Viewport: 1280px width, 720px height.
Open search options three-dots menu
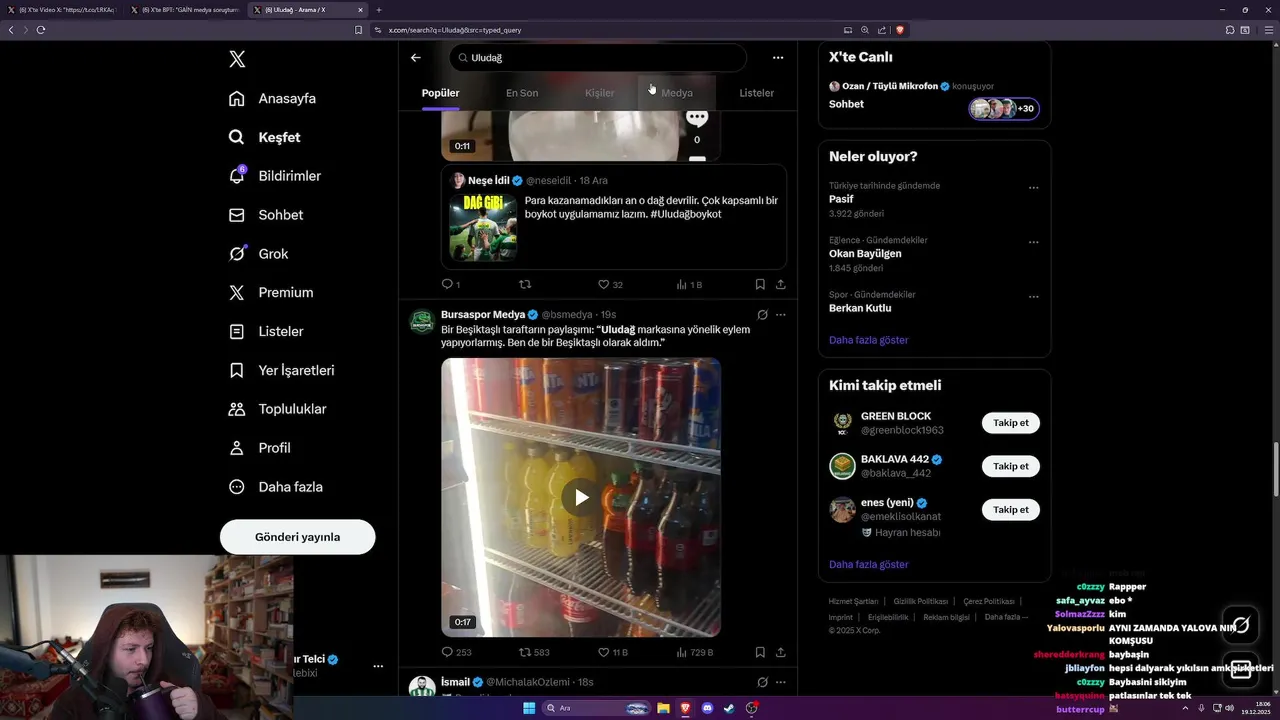pyautogui.click(x=778, y=58)
